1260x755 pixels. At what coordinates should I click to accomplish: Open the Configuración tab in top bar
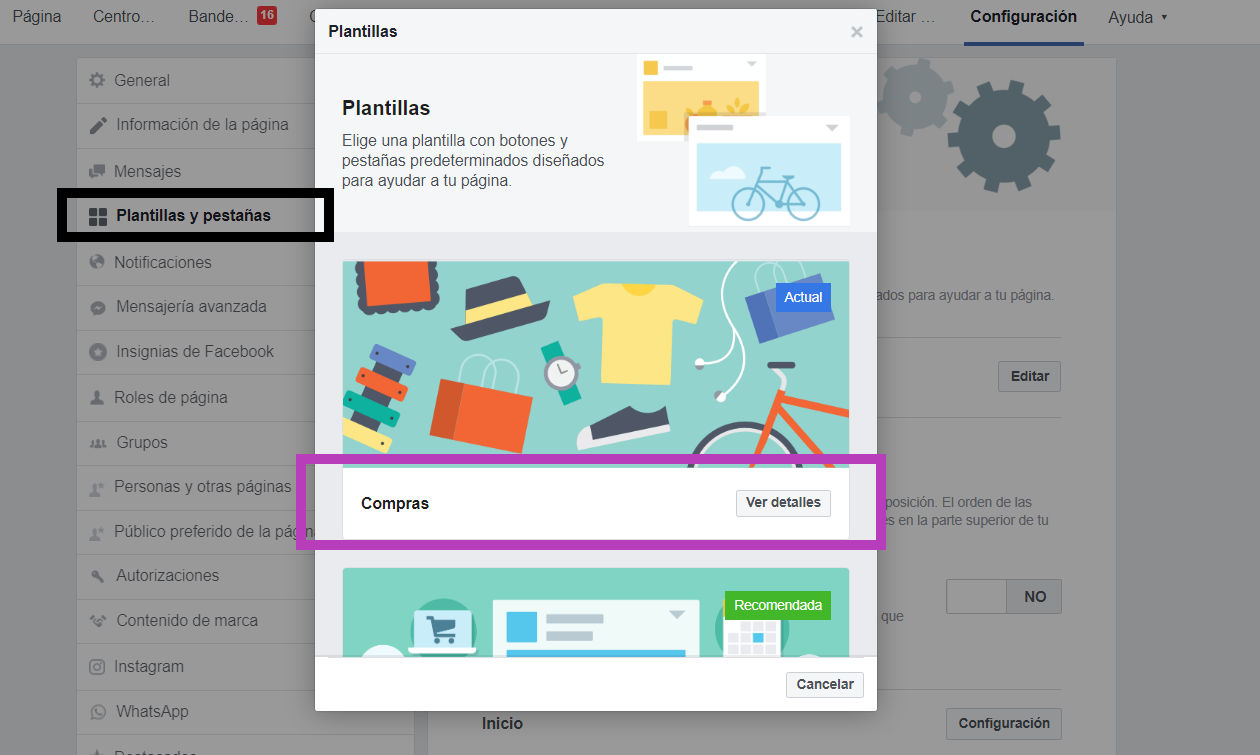tap(1023, 17)
